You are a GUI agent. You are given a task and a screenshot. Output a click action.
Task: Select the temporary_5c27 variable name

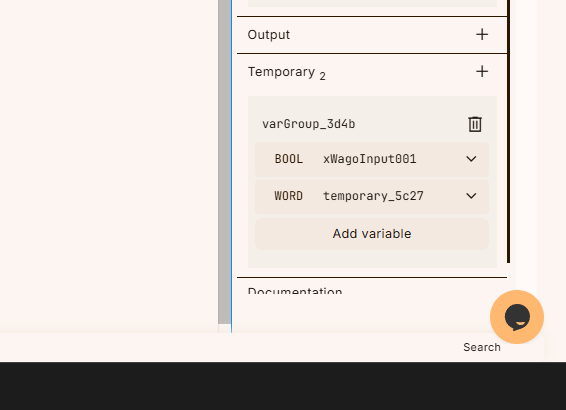(373, 196)
